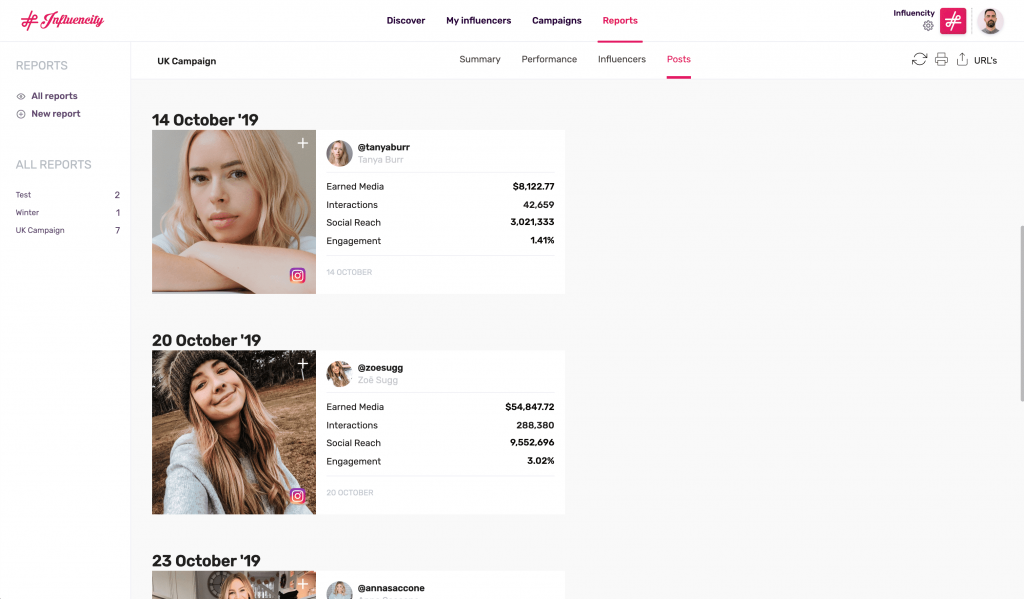Image resolution: width=1024 pixels, height=599 pixels.
Task: Click the Influencity logo
Action: point(62,20)
